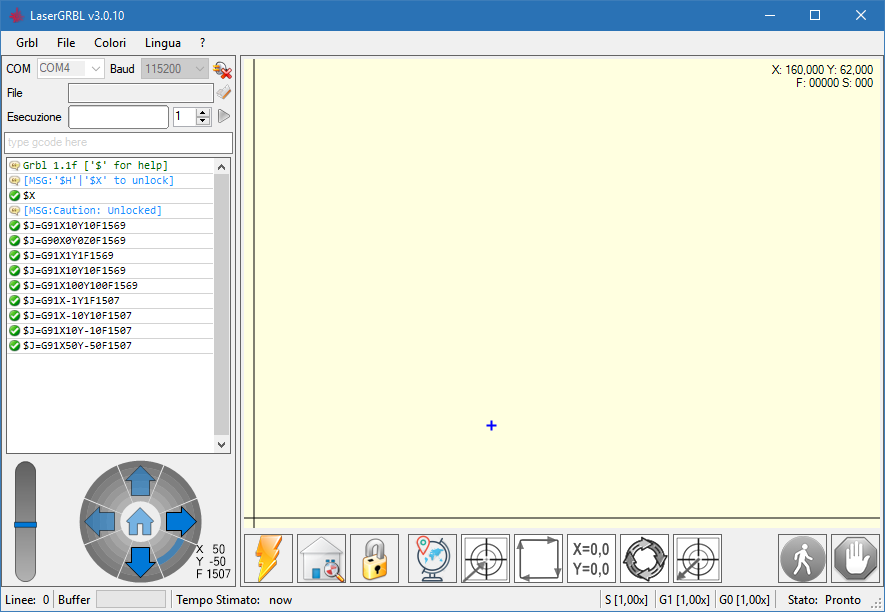The image size is (885, 612).
Task: Select the Grbl 1.1f welcome line
Action: click(111, 165)
